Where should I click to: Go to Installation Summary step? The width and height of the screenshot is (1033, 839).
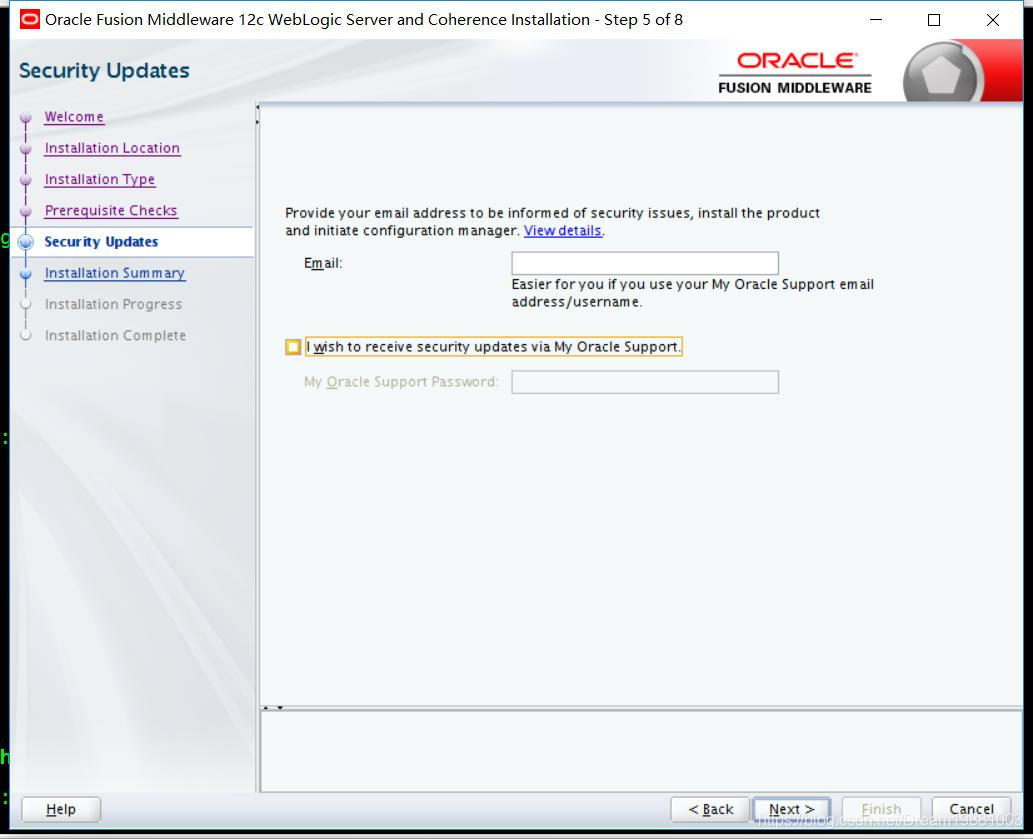coord(115,273)
